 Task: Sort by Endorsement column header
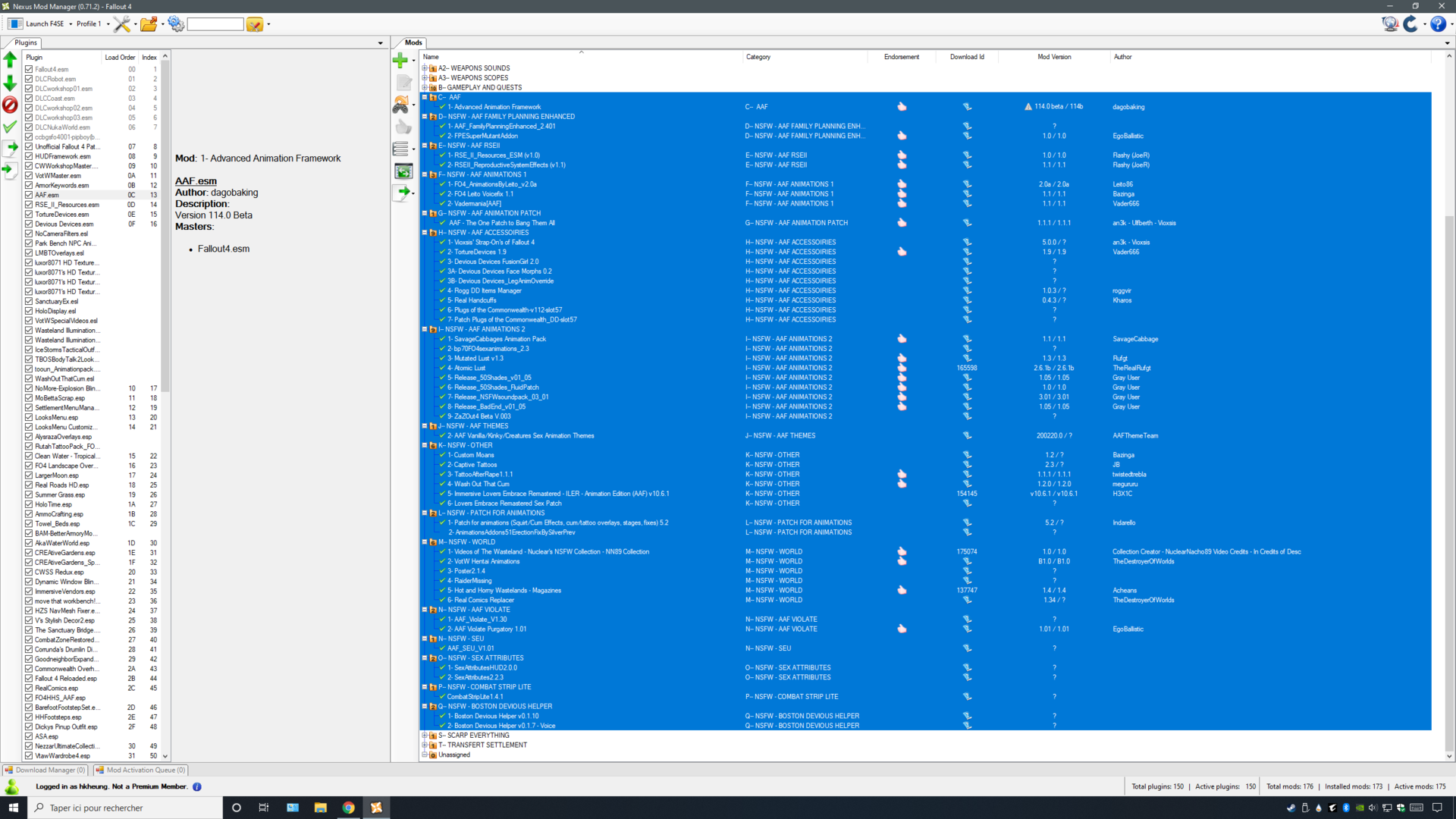tap(901, 57)
